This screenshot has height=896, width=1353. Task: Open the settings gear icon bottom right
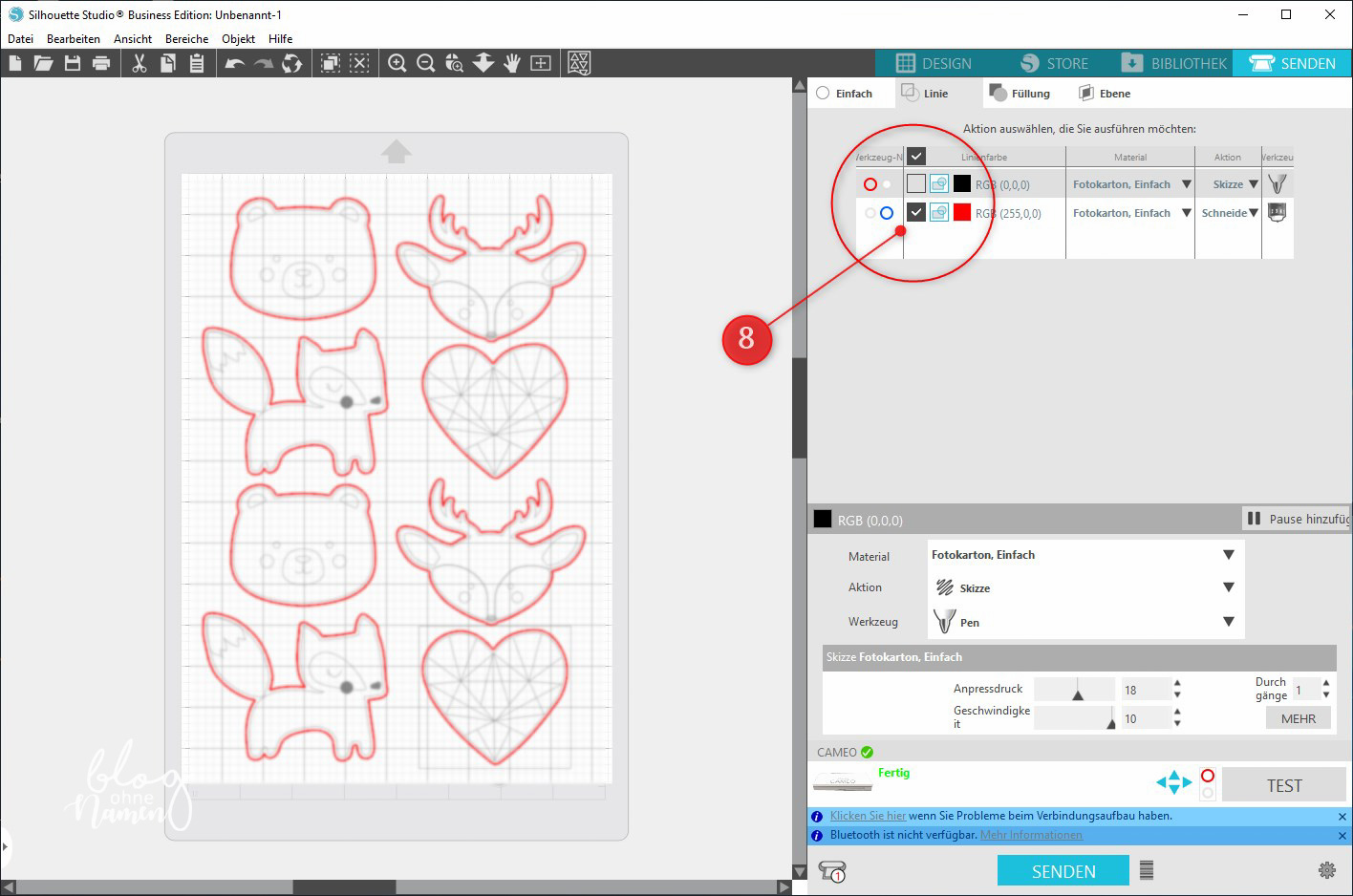(x=1326, y=870)
